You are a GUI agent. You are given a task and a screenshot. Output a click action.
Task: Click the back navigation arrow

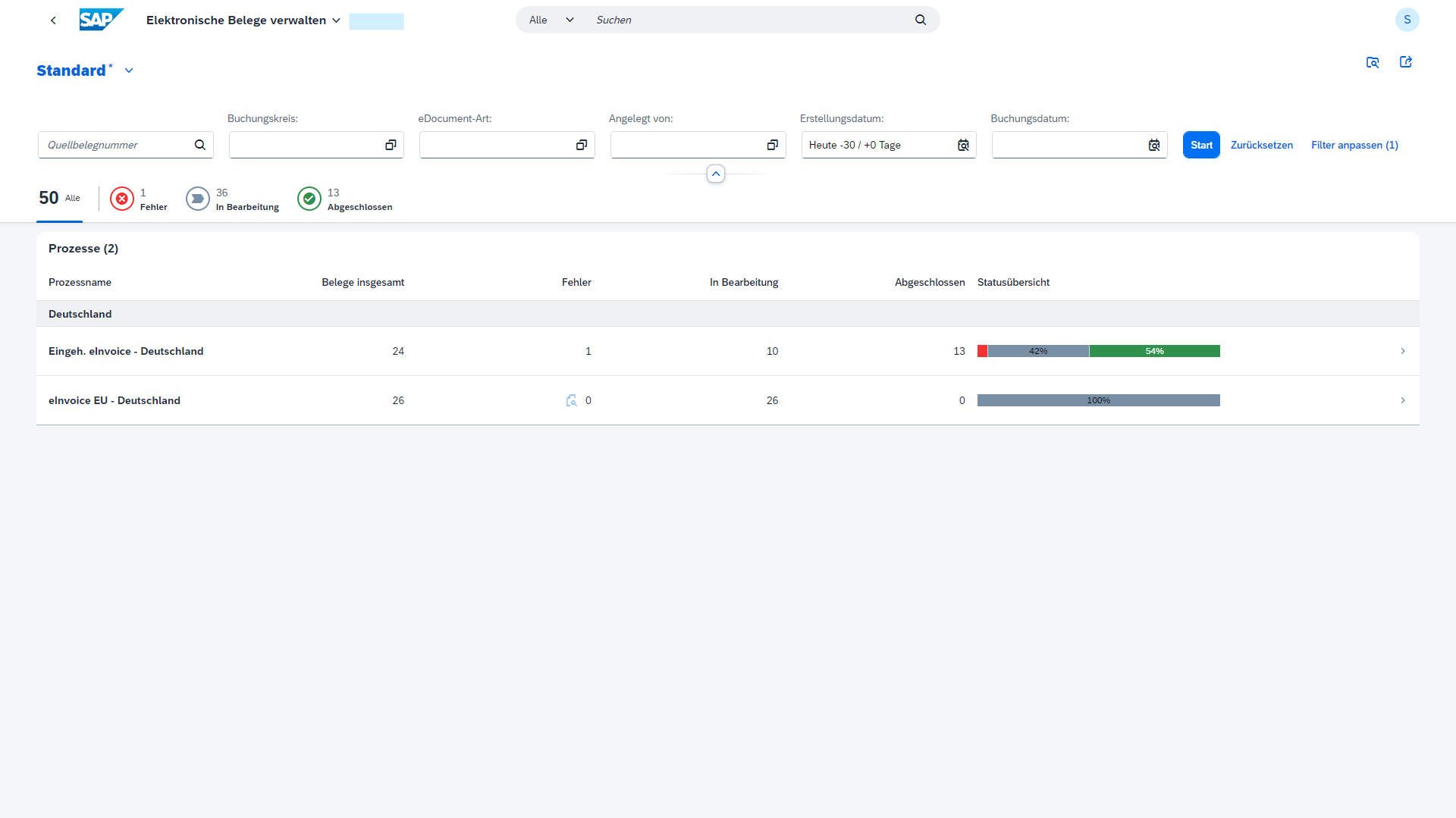(53, 20)
